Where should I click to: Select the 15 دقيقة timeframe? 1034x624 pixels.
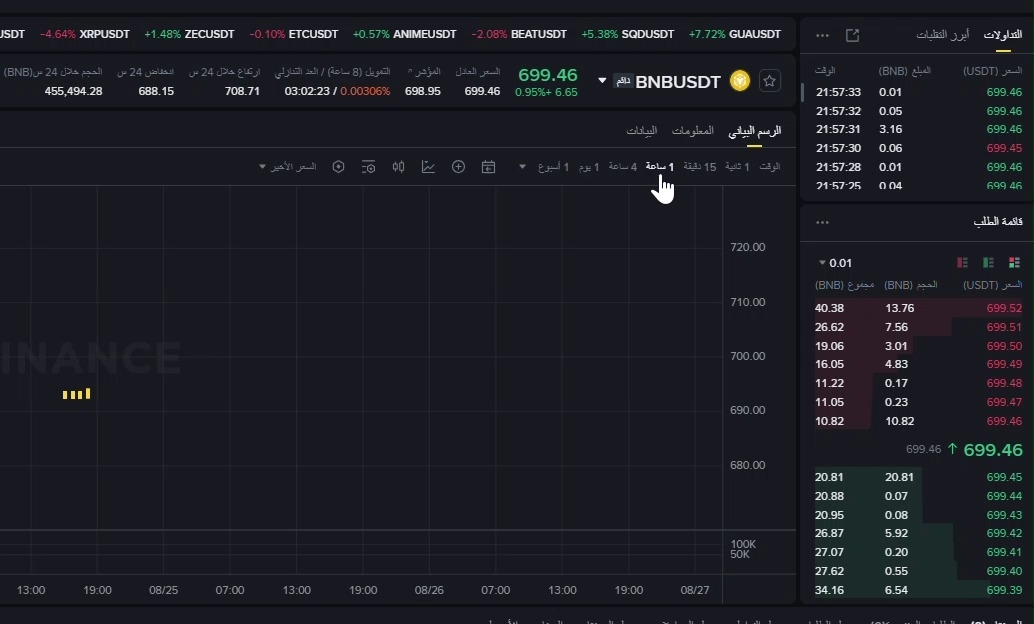click(700, 167)
